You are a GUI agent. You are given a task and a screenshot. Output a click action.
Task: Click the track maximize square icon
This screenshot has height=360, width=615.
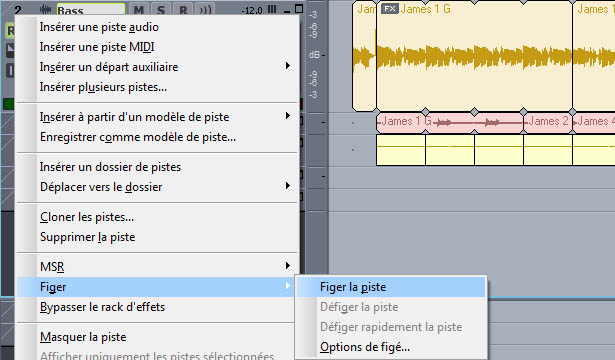[x=299, y=9]
